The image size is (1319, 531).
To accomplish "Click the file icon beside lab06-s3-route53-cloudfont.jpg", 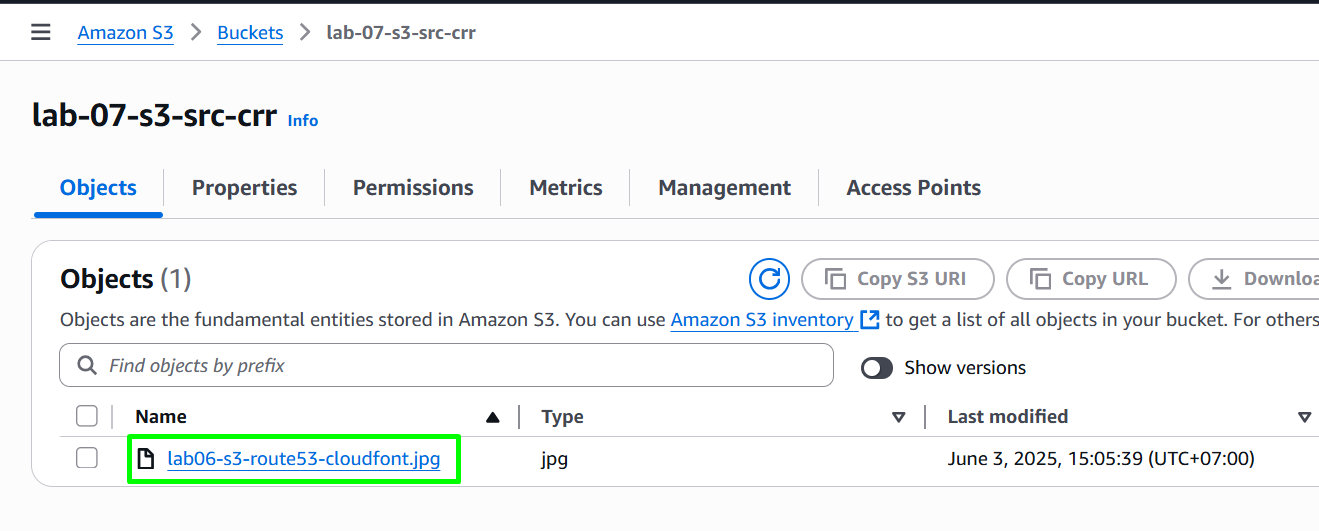I will click(146, 459).
